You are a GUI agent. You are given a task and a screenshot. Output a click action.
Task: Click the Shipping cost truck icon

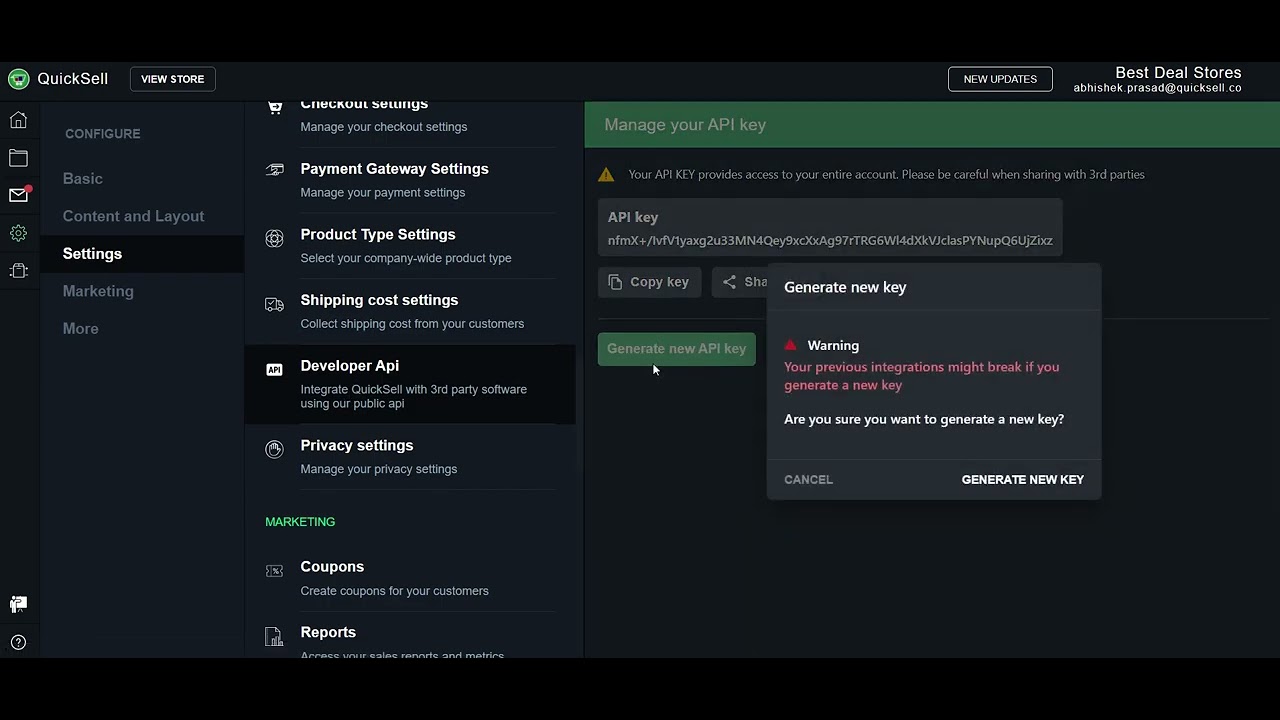click(274, 305)
